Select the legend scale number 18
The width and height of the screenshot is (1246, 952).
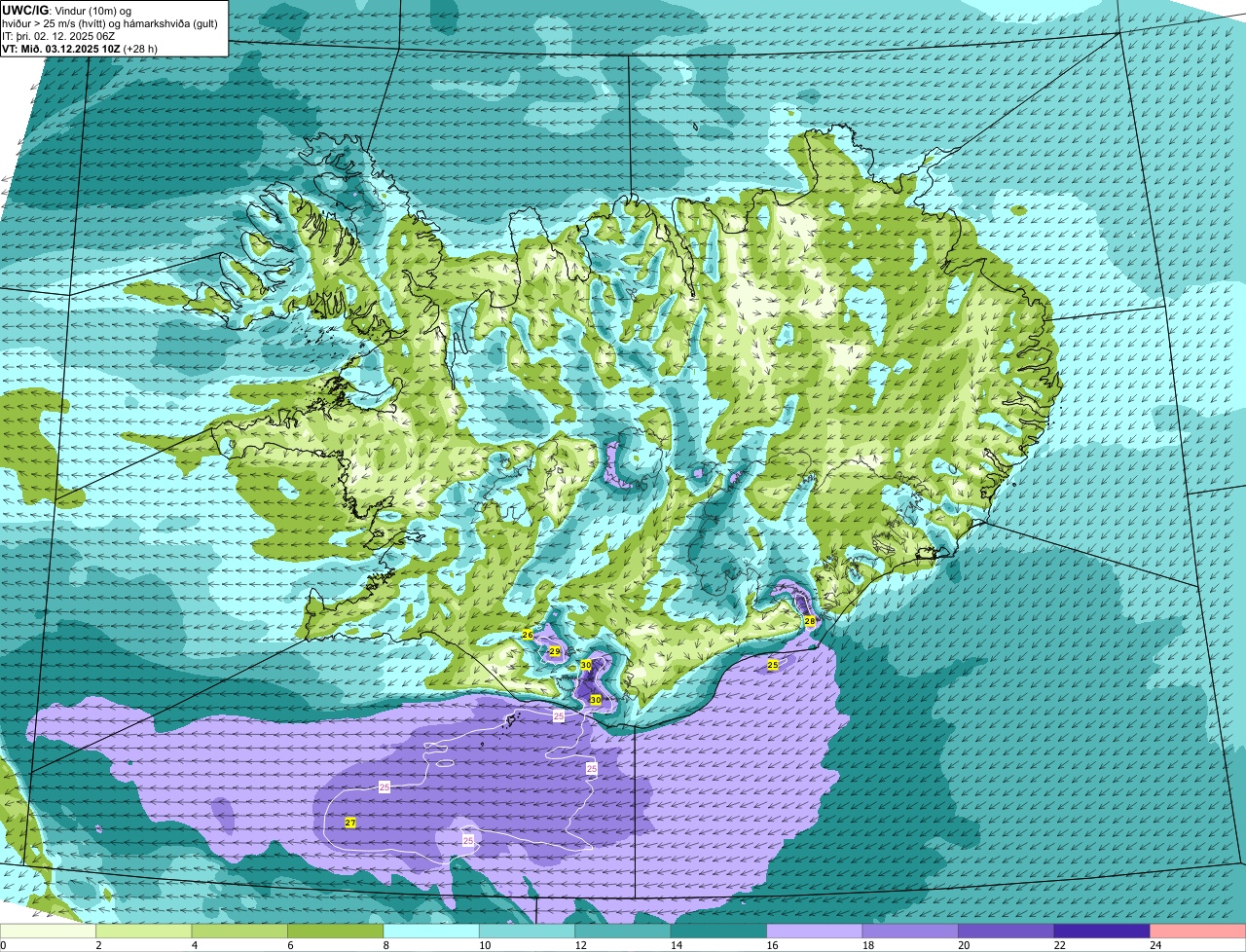pyautogui.click(x=868, y=945)
